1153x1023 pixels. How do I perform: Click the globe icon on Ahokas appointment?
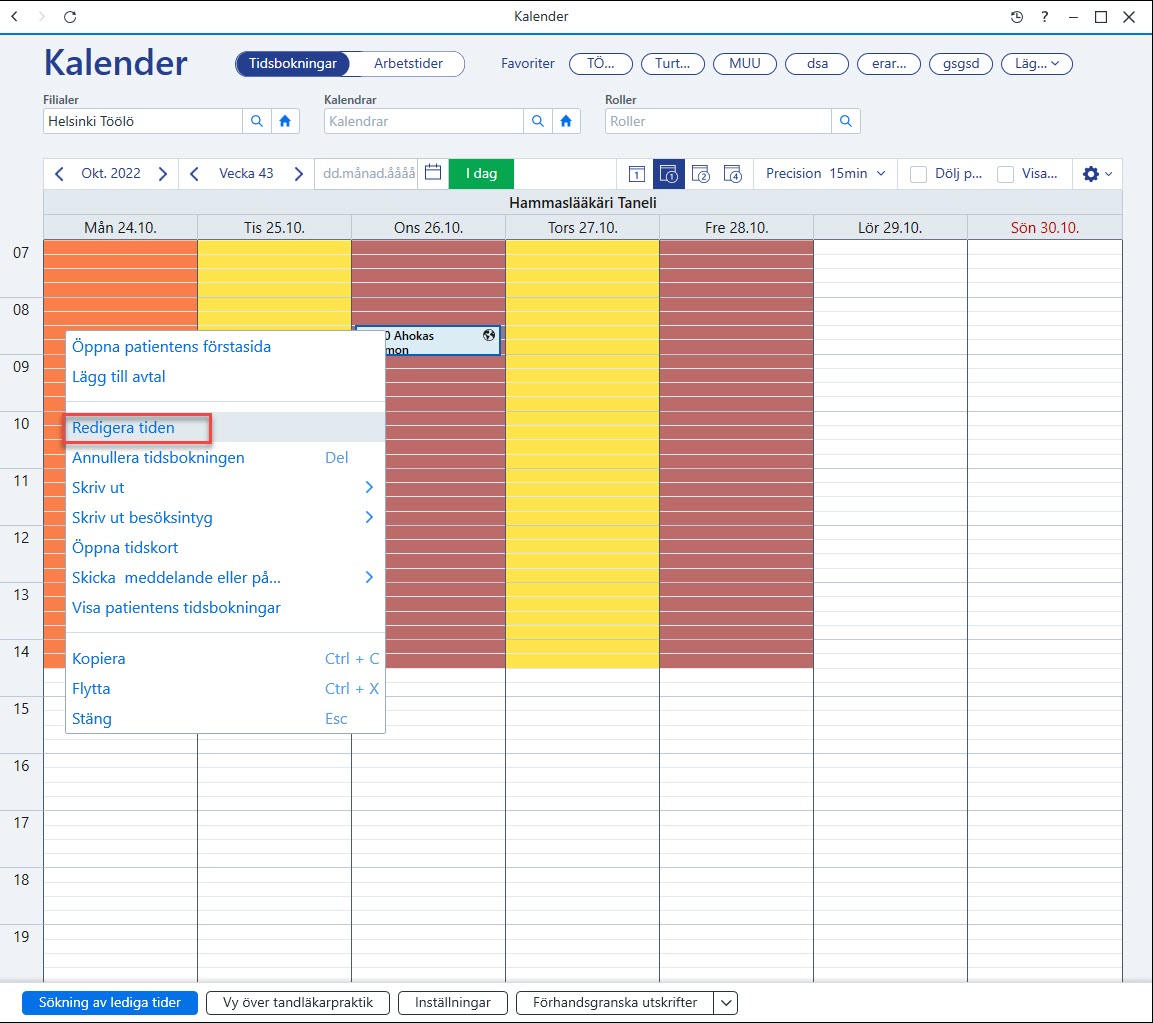coord(489,335)
